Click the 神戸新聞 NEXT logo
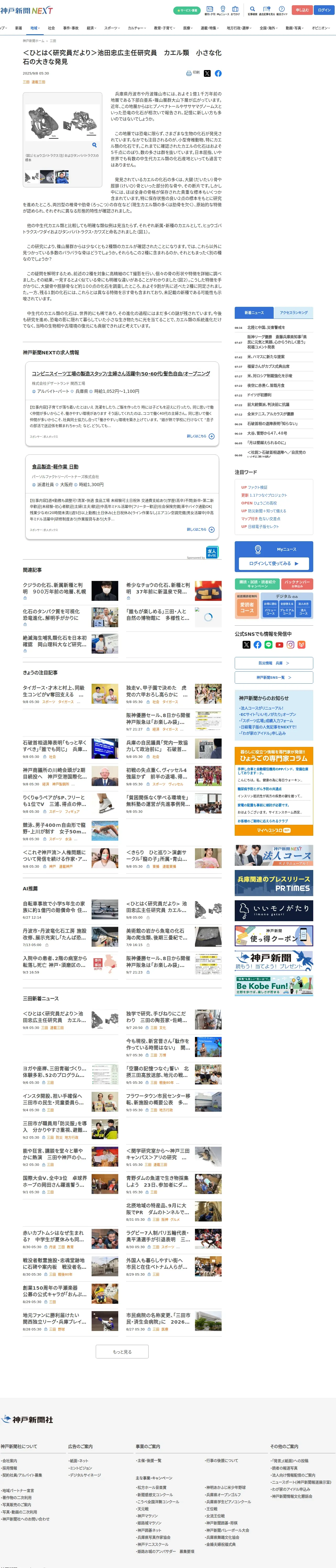The width and height of the screenshot is (336, 1568). (26, 10)
